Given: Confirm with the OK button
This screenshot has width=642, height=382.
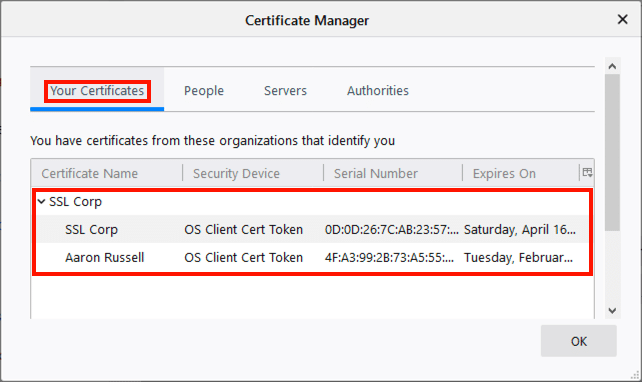Looking at the screenshot, I should coord(579,341).
